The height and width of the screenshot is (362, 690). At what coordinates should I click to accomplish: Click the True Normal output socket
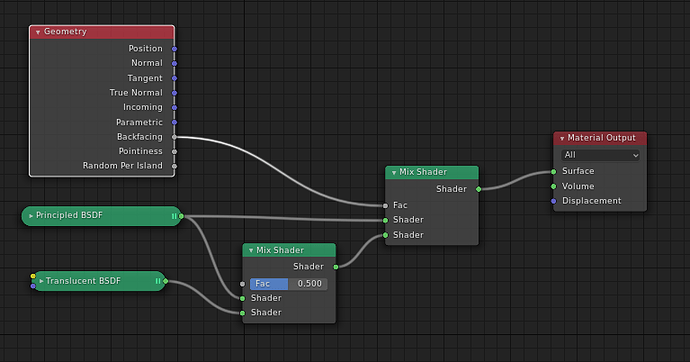(x=174, y=93)
